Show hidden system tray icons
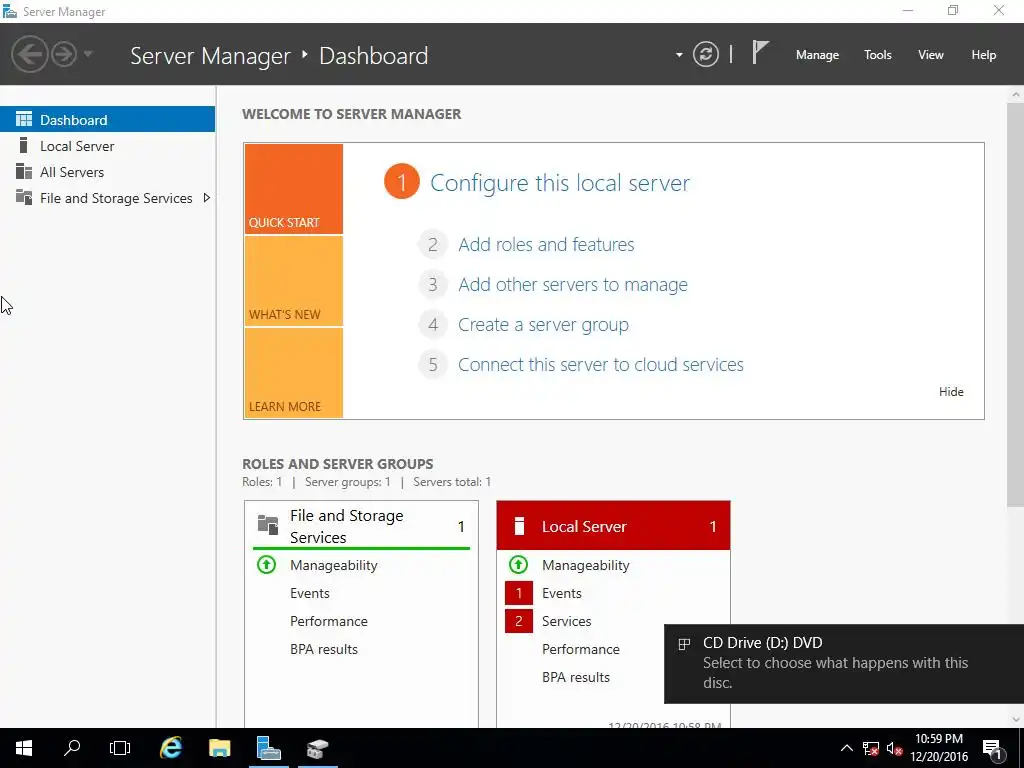 [x=846, y=748]
